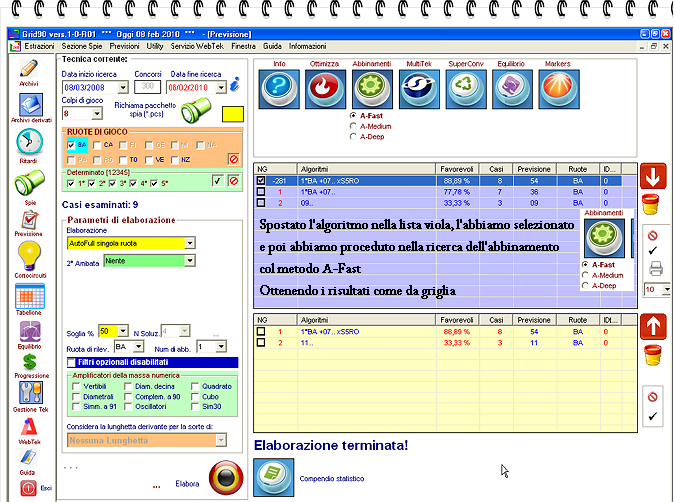This screenshot has height=502, width=675.
Task: Enable Filtri opzionali checkbox
Action: (71, 363)
